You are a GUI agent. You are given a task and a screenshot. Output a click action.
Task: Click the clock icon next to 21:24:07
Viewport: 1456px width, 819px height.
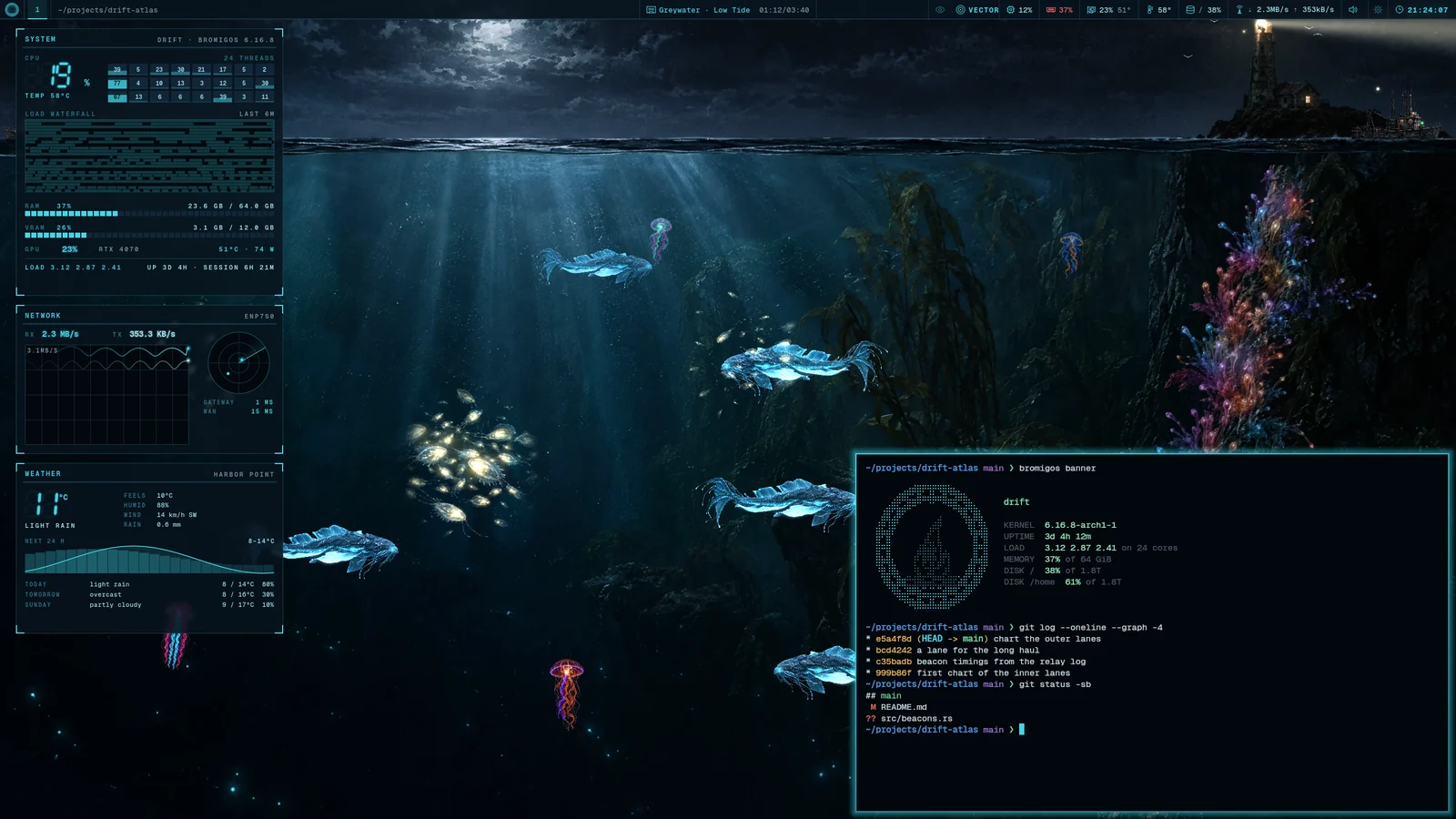[1400, 10]
